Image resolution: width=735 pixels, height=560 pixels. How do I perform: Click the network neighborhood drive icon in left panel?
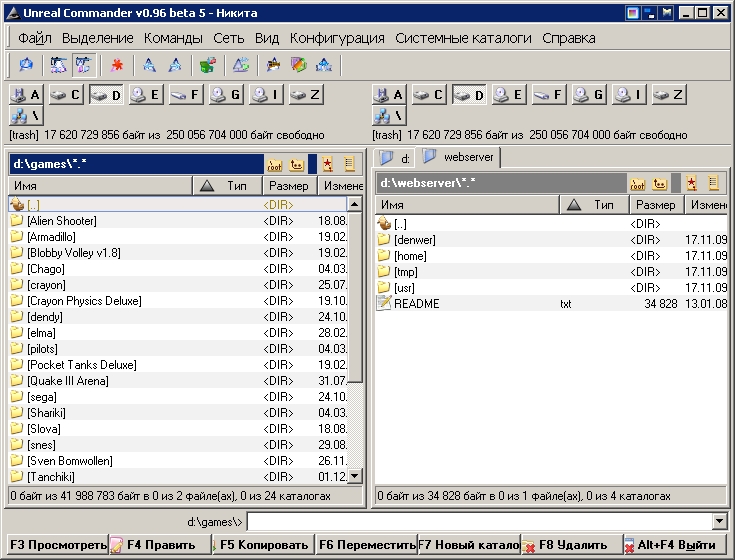coord(26,116)
